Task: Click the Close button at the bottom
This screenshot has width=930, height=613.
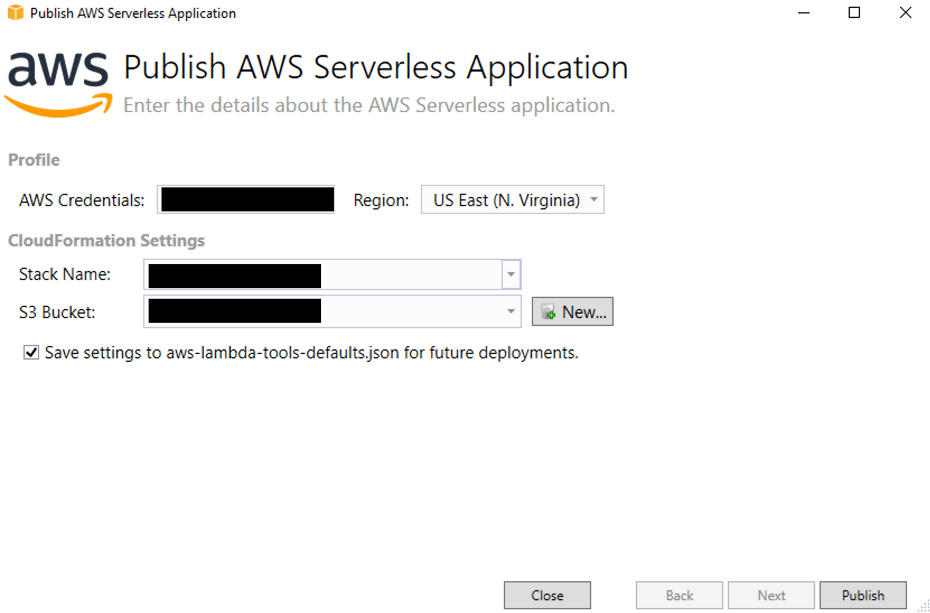Action: (x=547, y=595)
